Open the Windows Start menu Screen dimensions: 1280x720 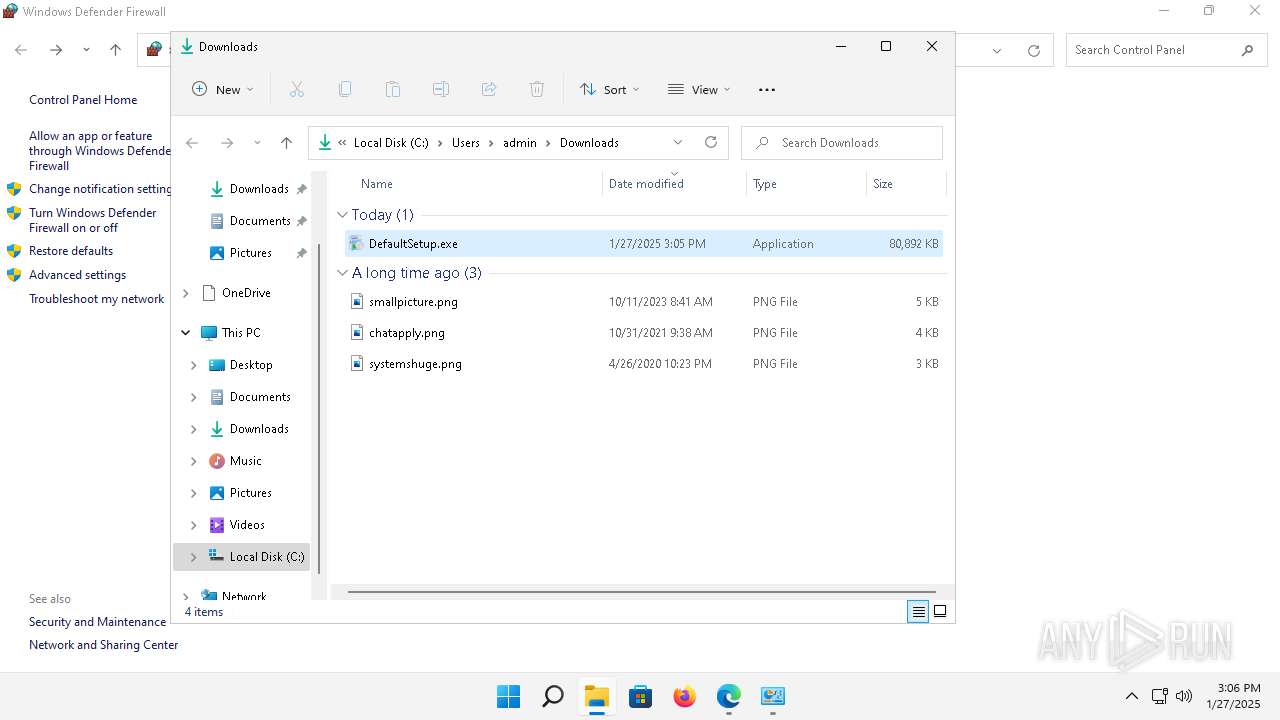pyautogui.click(x=508, y=696)
